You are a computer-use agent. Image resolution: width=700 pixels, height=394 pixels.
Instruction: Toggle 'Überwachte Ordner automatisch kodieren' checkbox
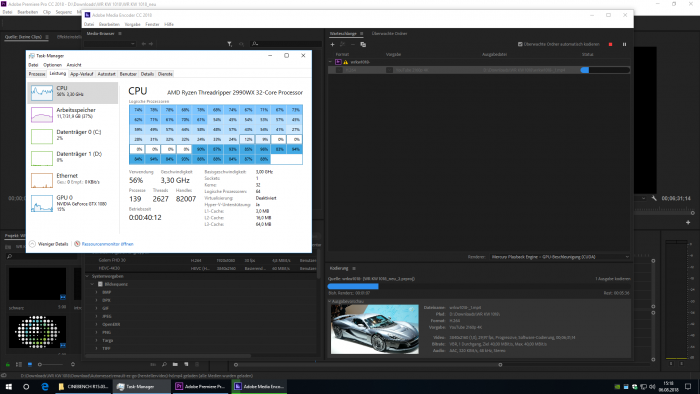[x=520, y=44]
